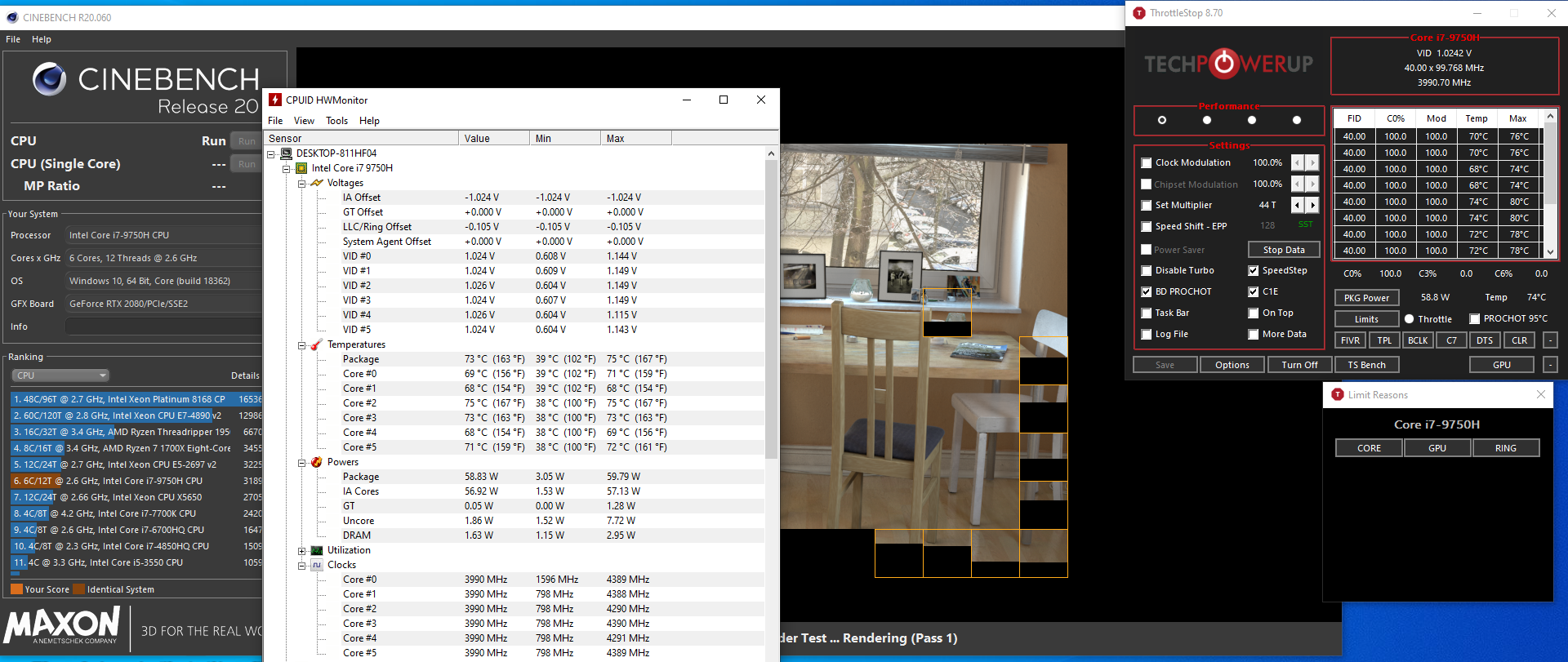This screenshot has height=662, width=1568.
Task: Collapse the Powers section
Action: coord(302,463)
